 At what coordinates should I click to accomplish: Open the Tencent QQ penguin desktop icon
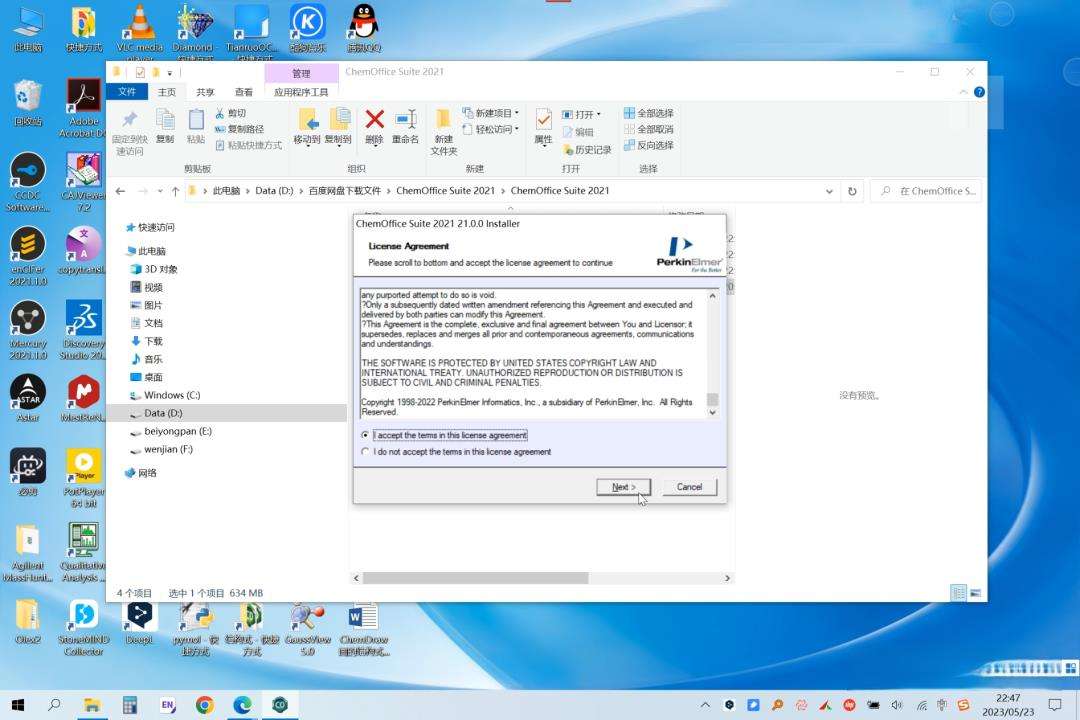click(x=364, y=28)
